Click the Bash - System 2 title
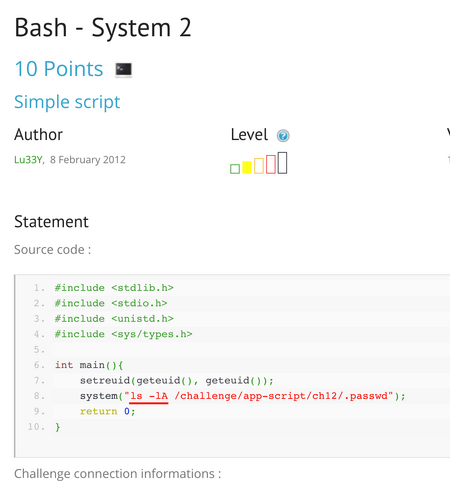450x493 pixels. (103, 28)
